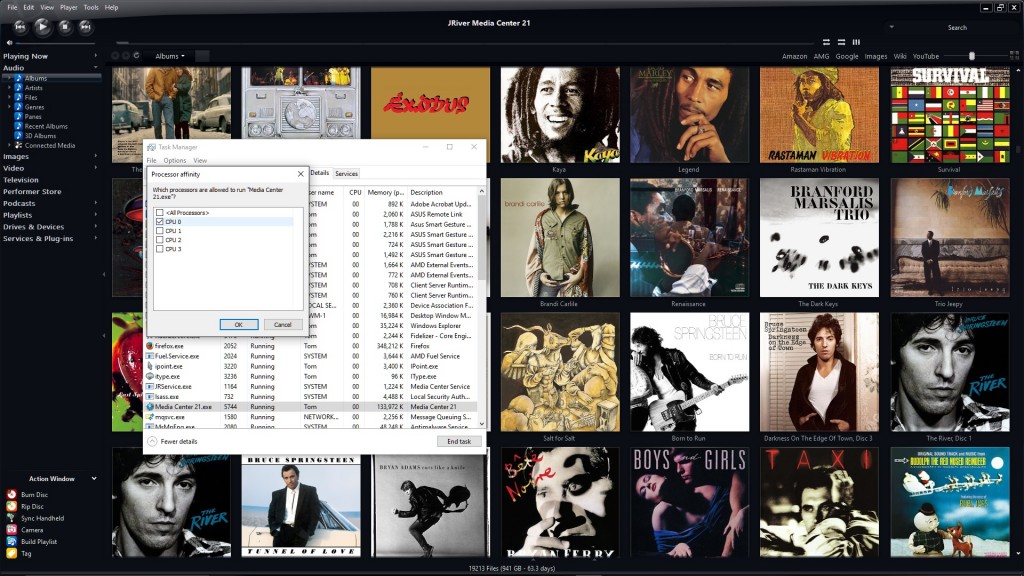Expand the Podcasts section arrow
The width and height of the screenshot is (1024, 576).
(x=96, y=203)
